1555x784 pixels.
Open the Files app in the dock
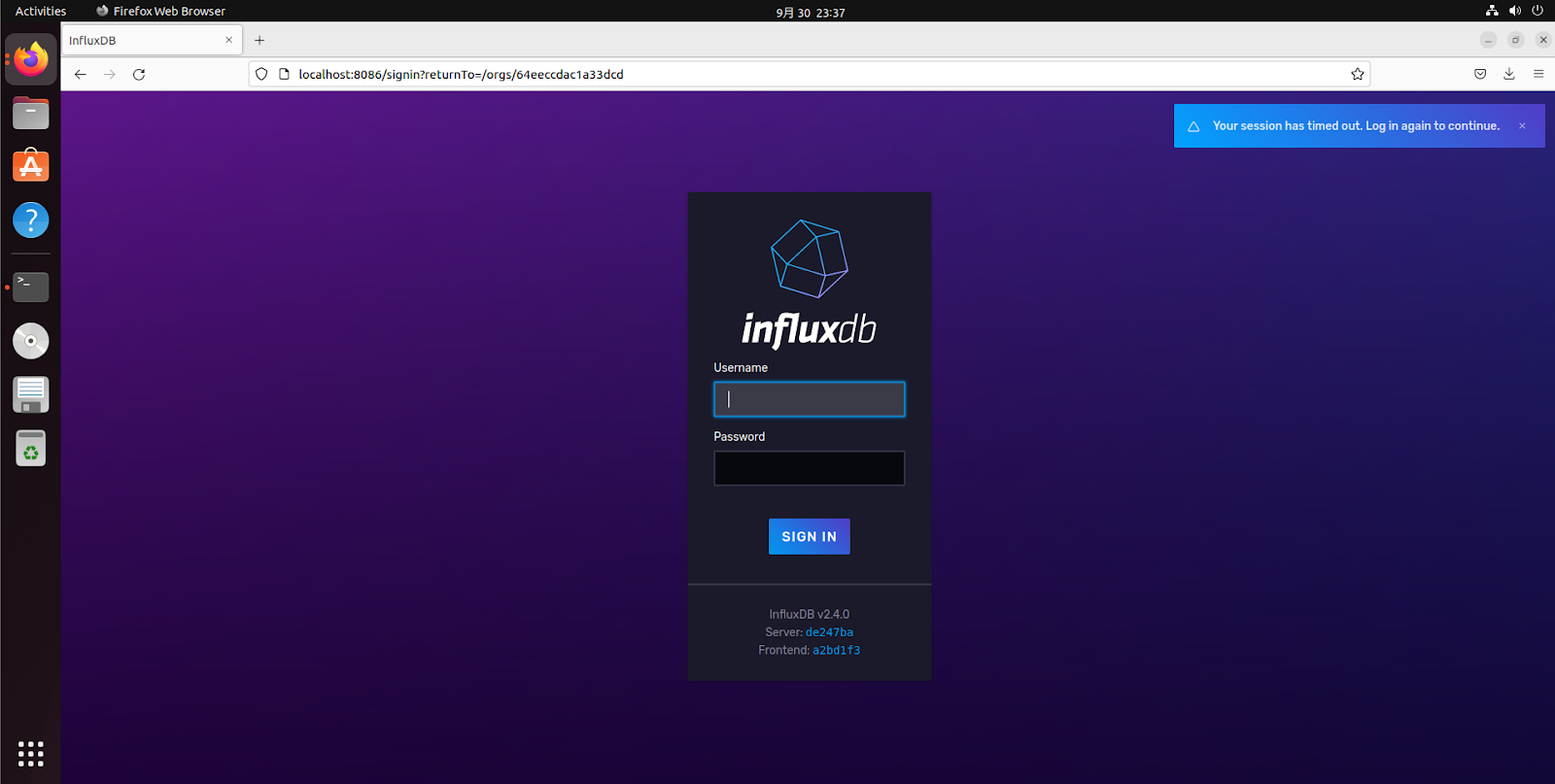click(x=31, y=114)
